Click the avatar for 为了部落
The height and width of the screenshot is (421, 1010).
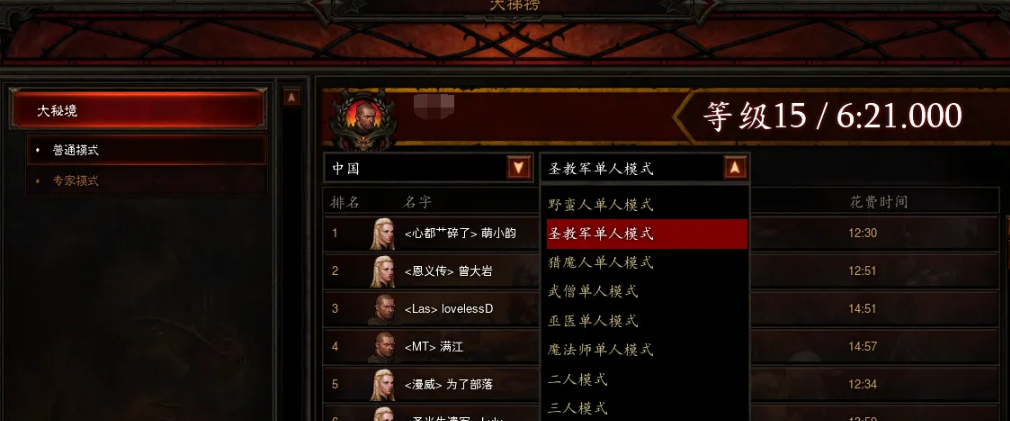click(x=382, y=385)
